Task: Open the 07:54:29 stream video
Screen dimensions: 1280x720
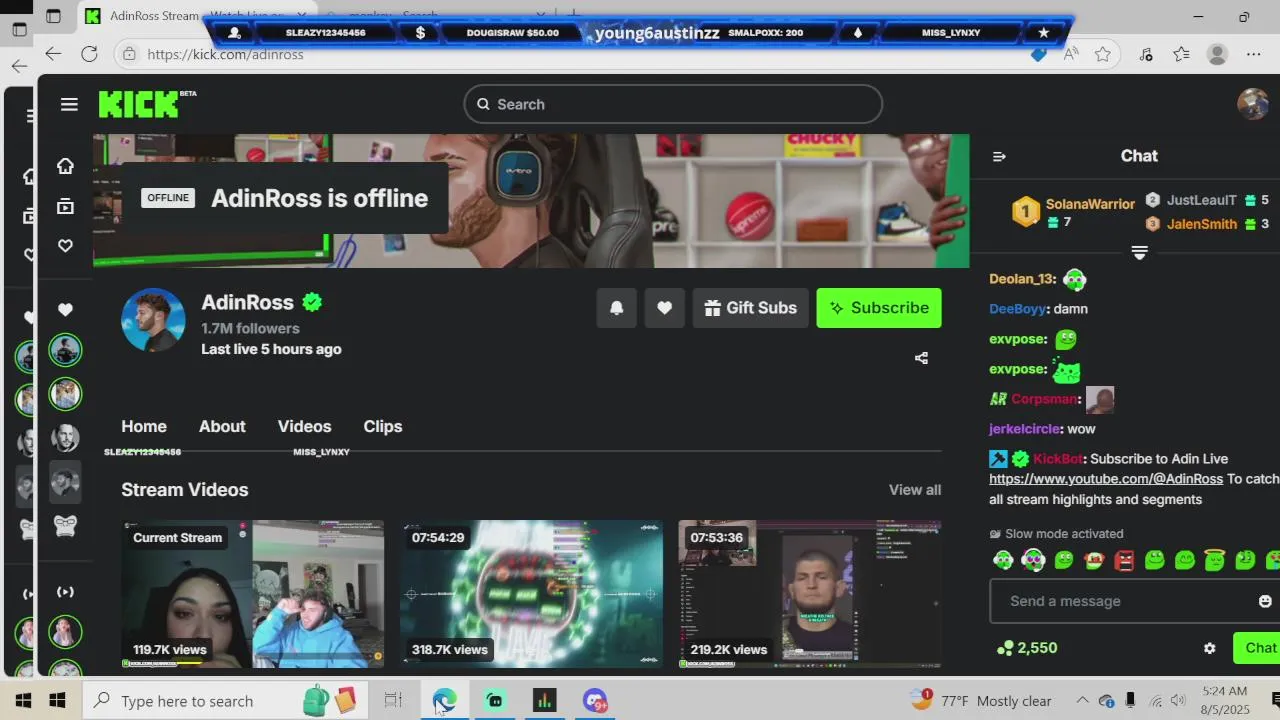Action: click(532, 594)
